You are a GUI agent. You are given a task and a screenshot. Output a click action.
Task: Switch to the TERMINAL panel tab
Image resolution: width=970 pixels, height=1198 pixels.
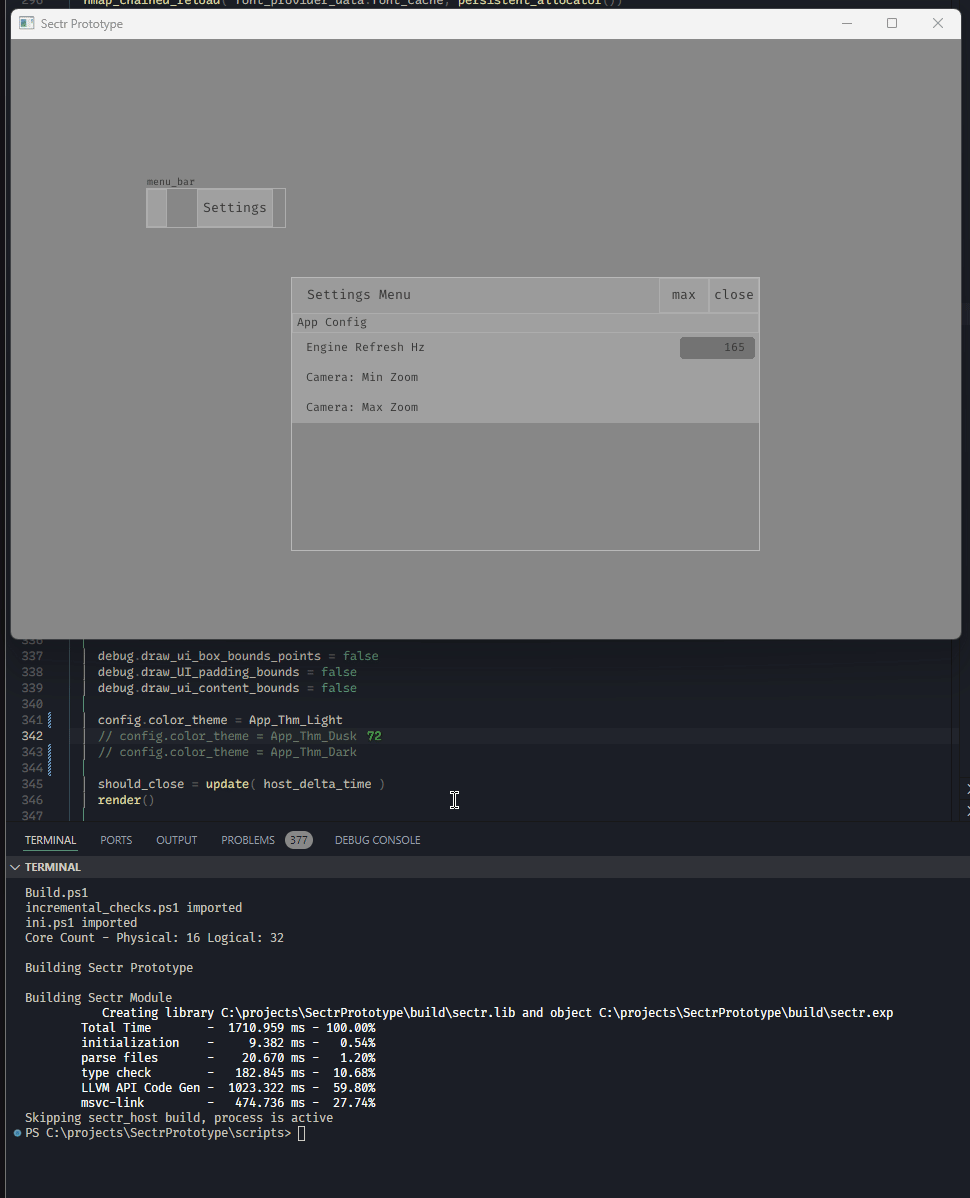[x=50, y=840]
